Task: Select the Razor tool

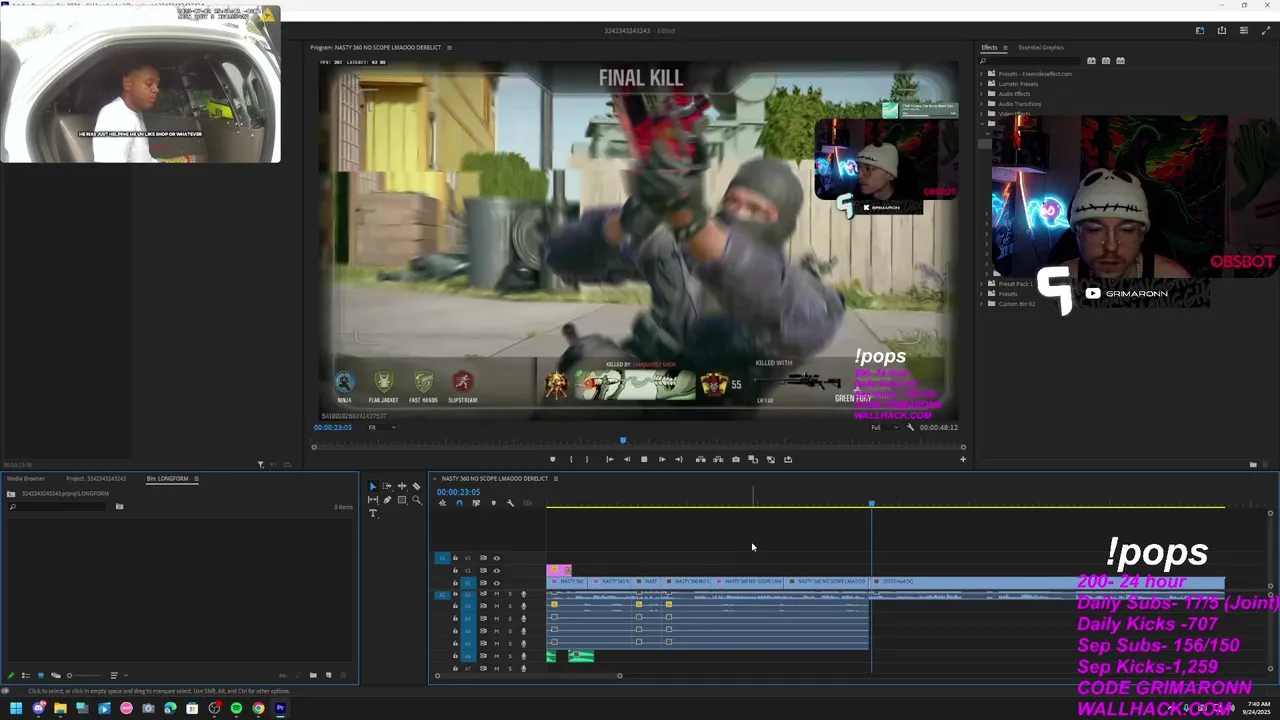Action: (x=416, y=486)
